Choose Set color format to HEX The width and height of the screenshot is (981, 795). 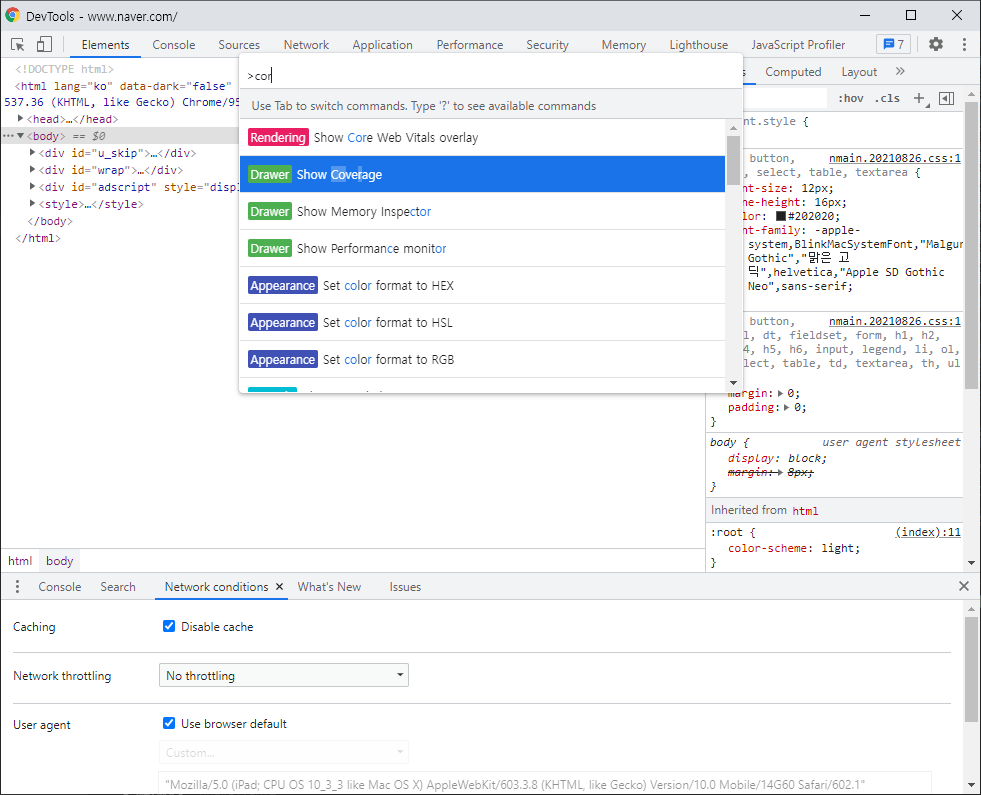[482, 285]
